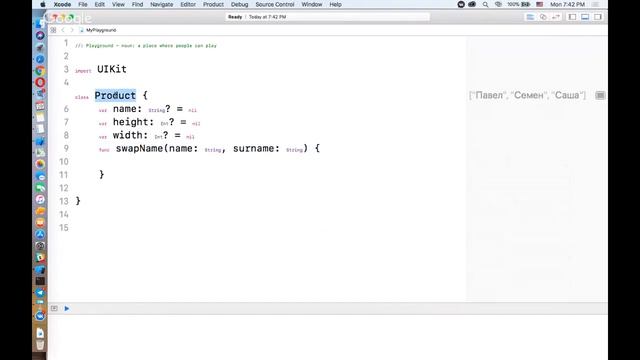Screen dimensions: 640x360
Task: Click the Ready status in activity viewer
Action: click(235, 17)
